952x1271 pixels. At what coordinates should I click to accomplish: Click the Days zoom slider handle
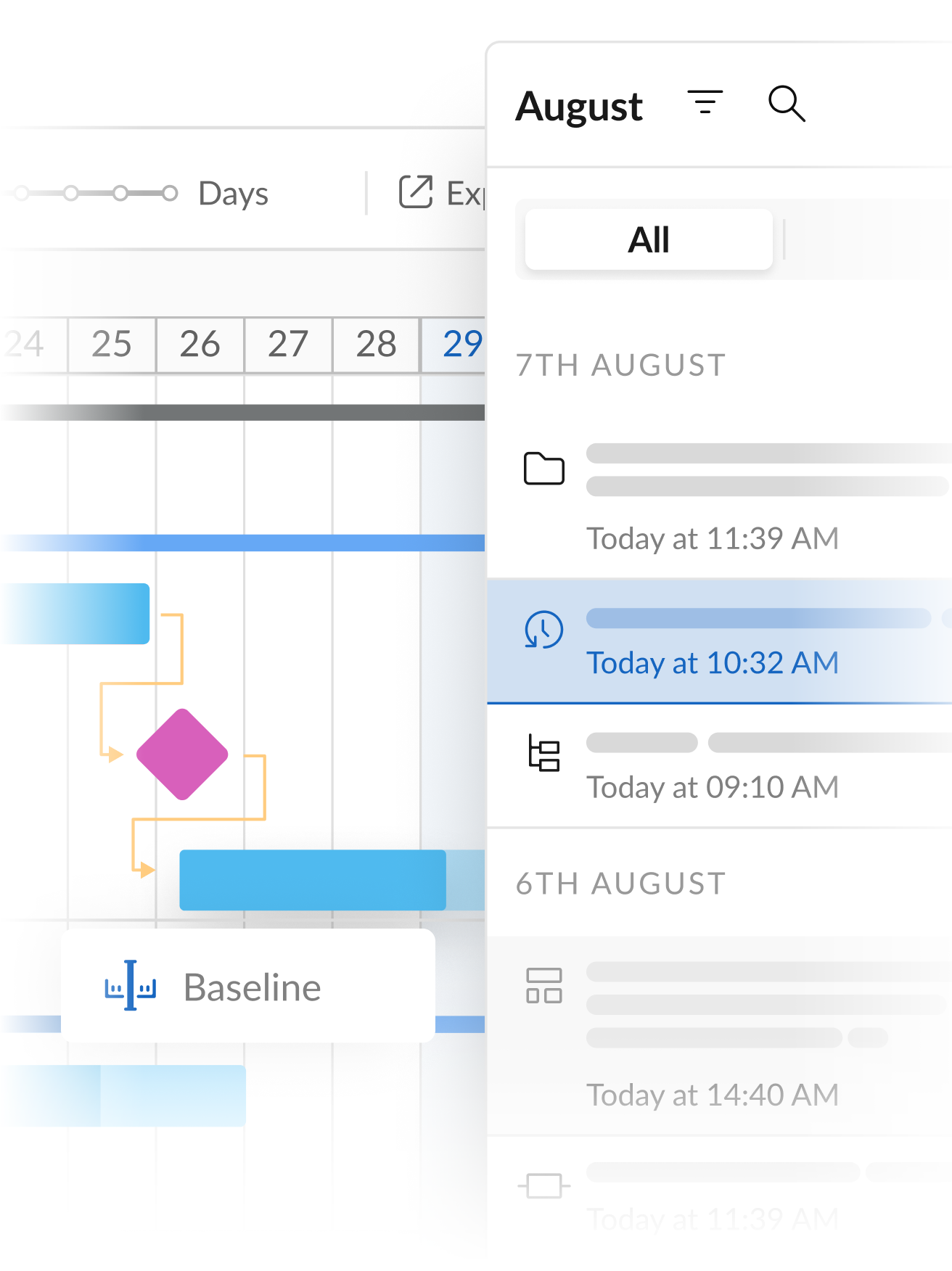pyautogui.click(x=170, y=193)
